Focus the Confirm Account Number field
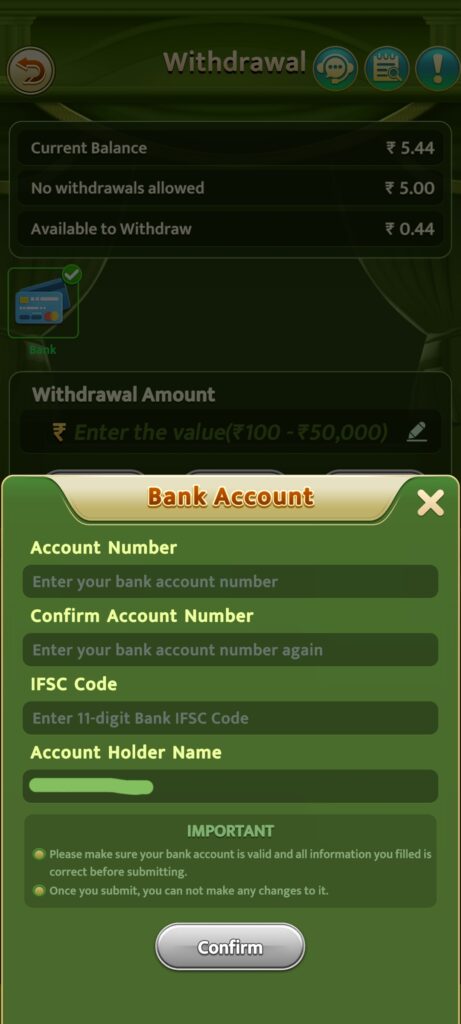Screen dimensions: 461x1024 click(230, 650)
